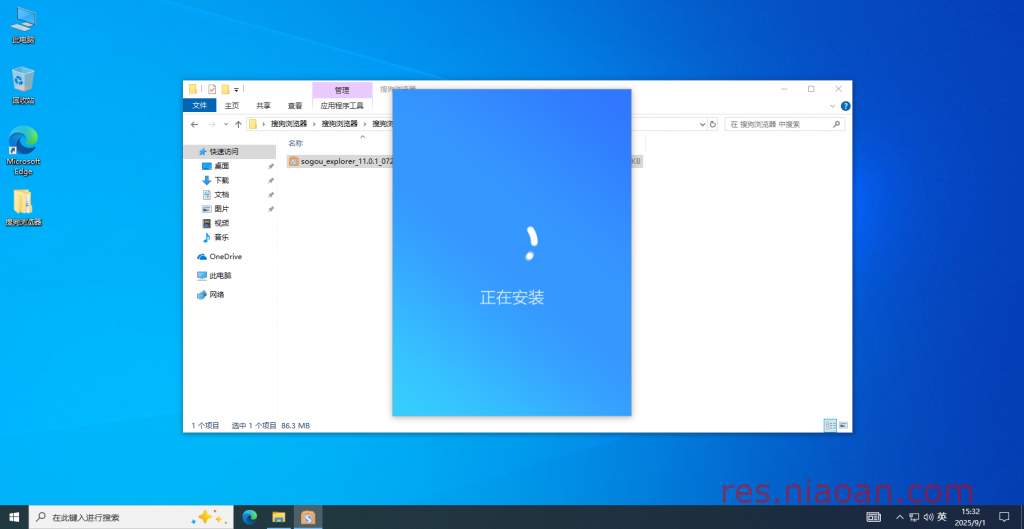Click the taskbar search box

click(131, 517)
